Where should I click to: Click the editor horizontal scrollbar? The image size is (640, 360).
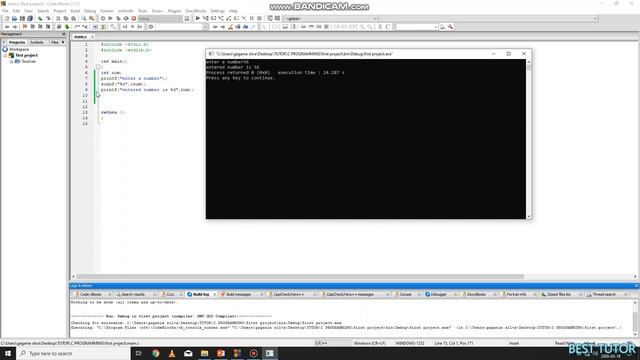(x=300, y=276)
